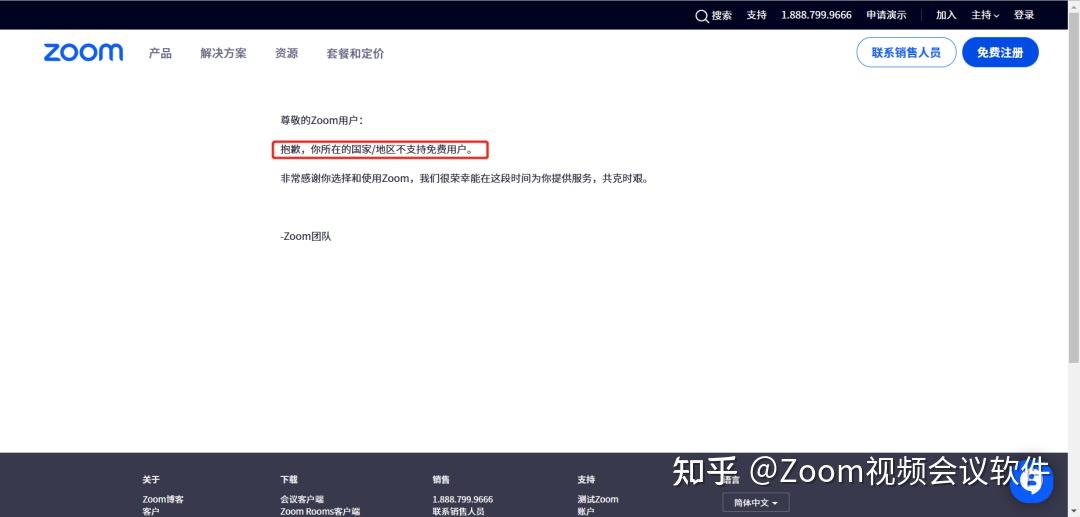This screenshot has width=1080, height=517.
Task: Open 会议客户端 download link
Action: tap(302, 499)
